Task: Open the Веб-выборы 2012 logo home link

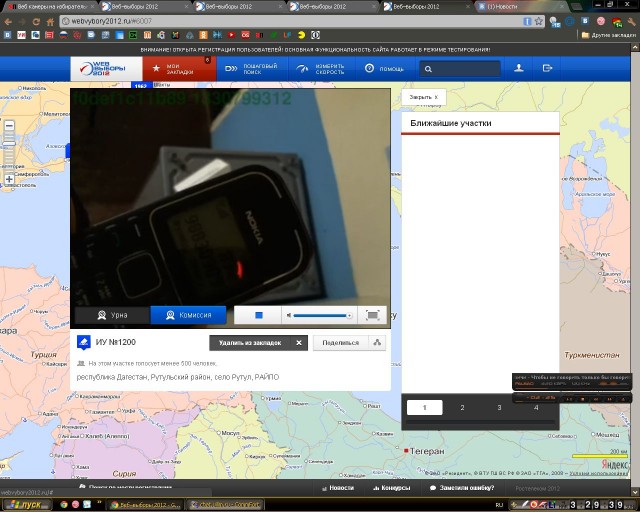Action: click(x=106, y=69)
